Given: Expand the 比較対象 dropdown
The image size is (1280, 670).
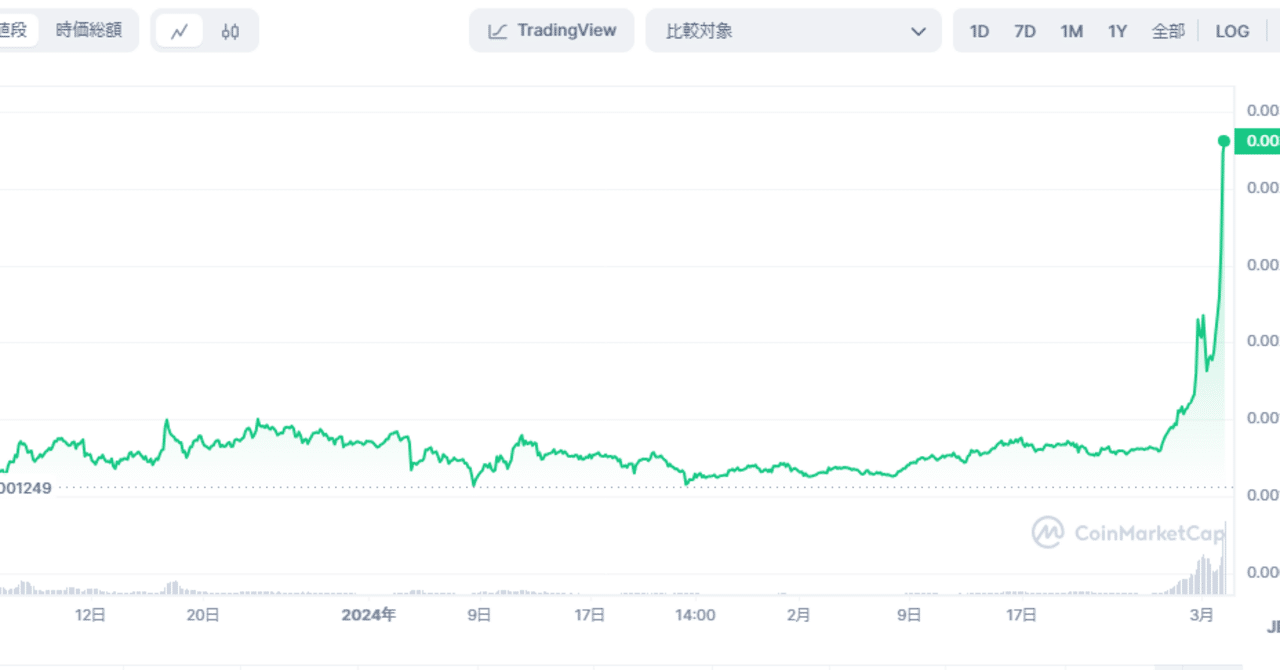Looking at the screenshot, I should coord(780,31).
